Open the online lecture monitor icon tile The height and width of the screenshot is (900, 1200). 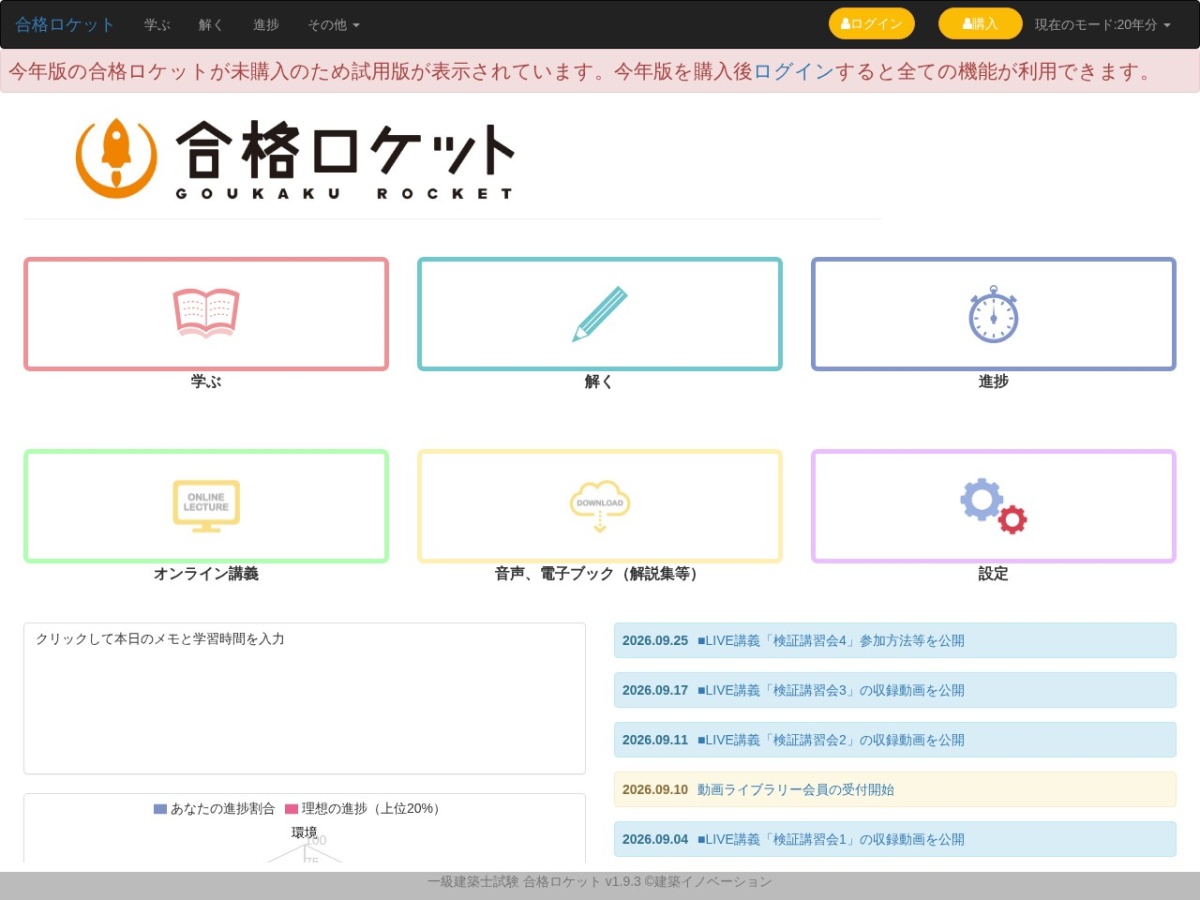pos(206,506)
